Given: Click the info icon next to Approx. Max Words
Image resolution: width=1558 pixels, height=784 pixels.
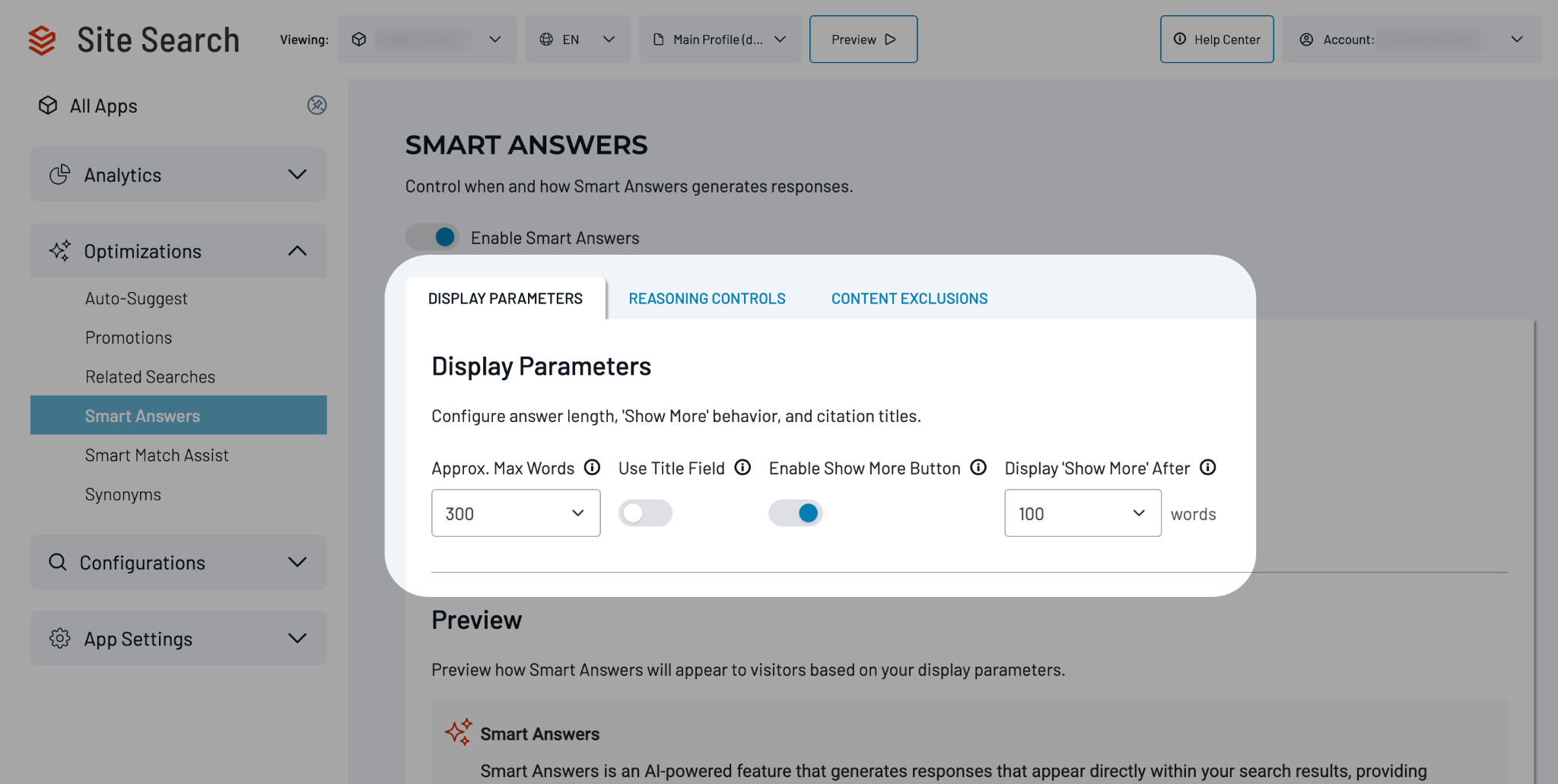Looking at the screenshot, I should tap(592, 467).
